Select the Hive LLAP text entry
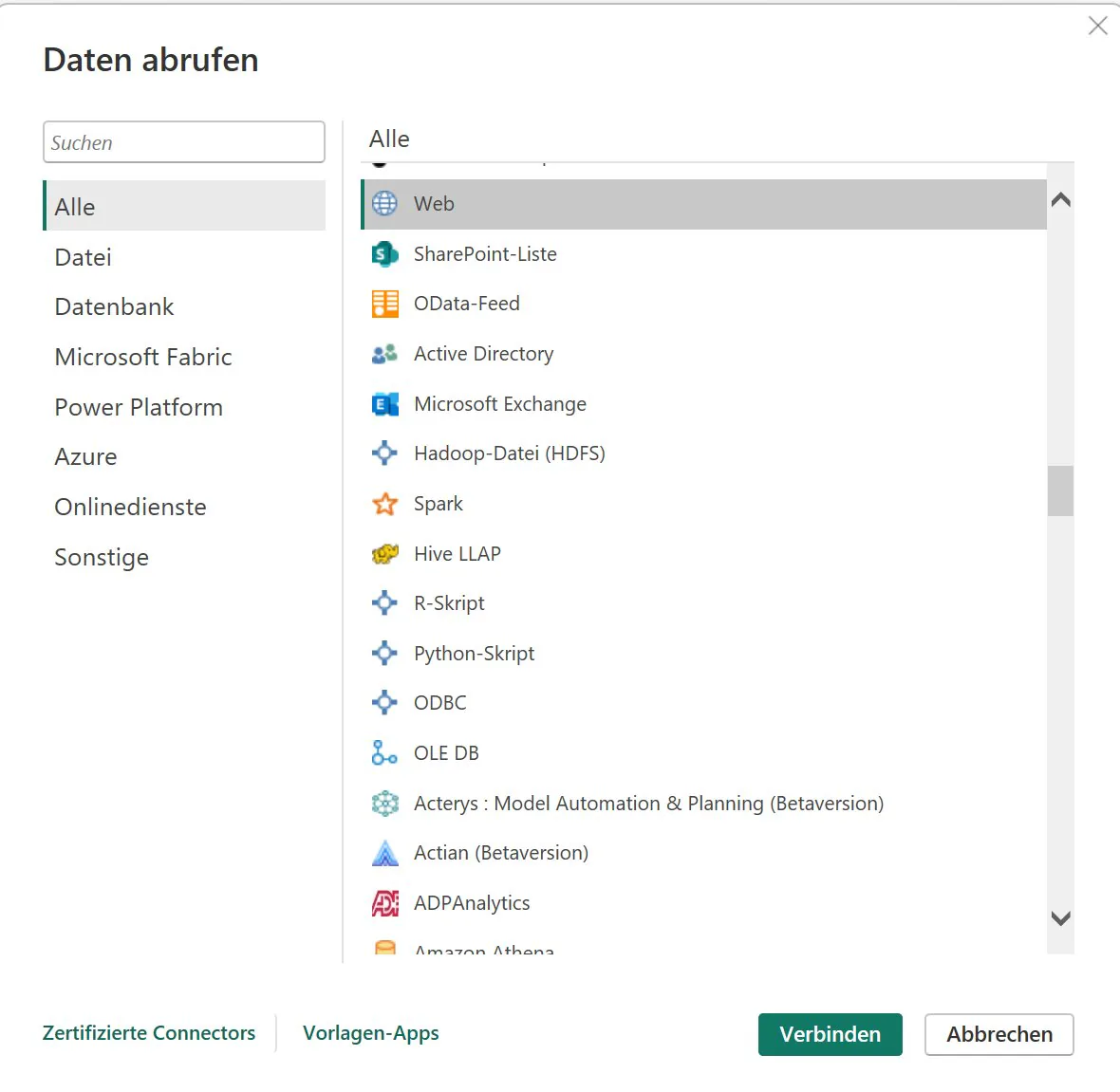Image resolution: width=1120 pixels, height=1092 pixels. click(457, 553)
